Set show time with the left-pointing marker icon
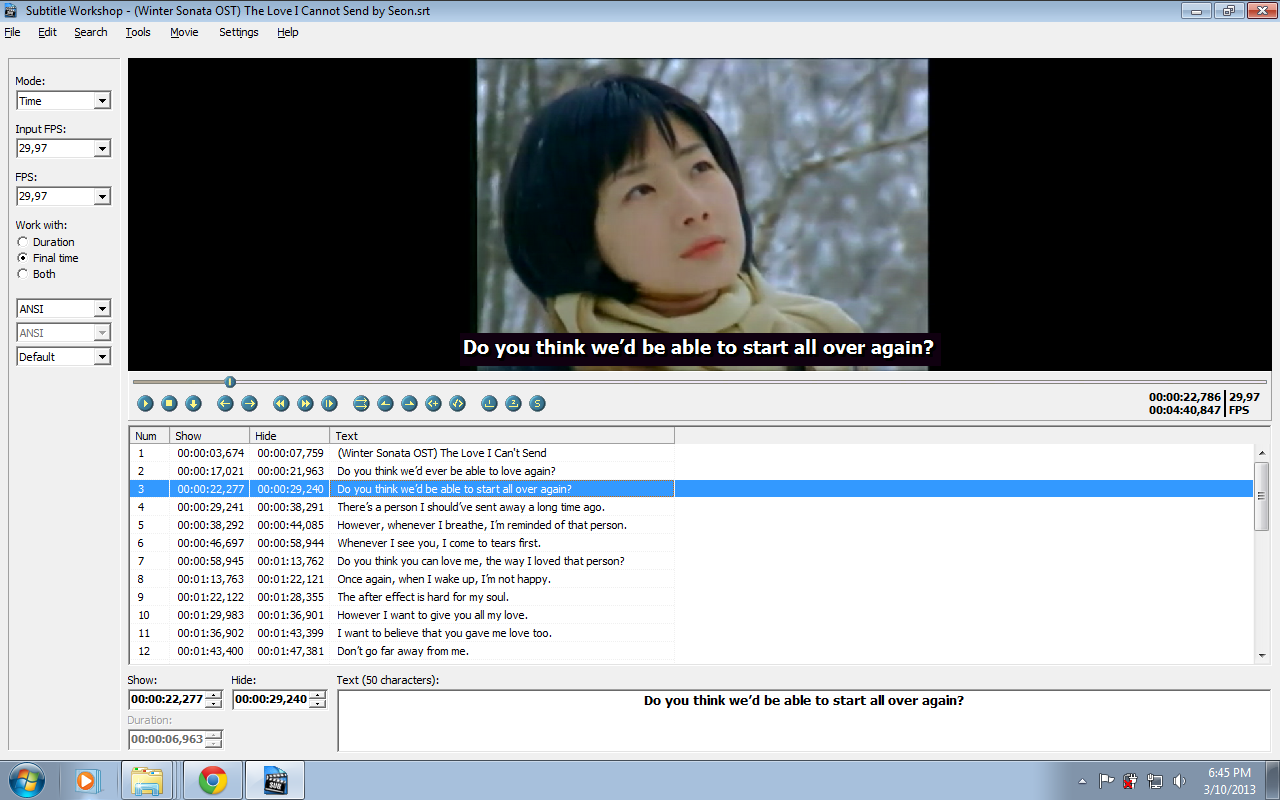Image resolution: width=1280 pixels, height=800 pixels. [385, 403]
